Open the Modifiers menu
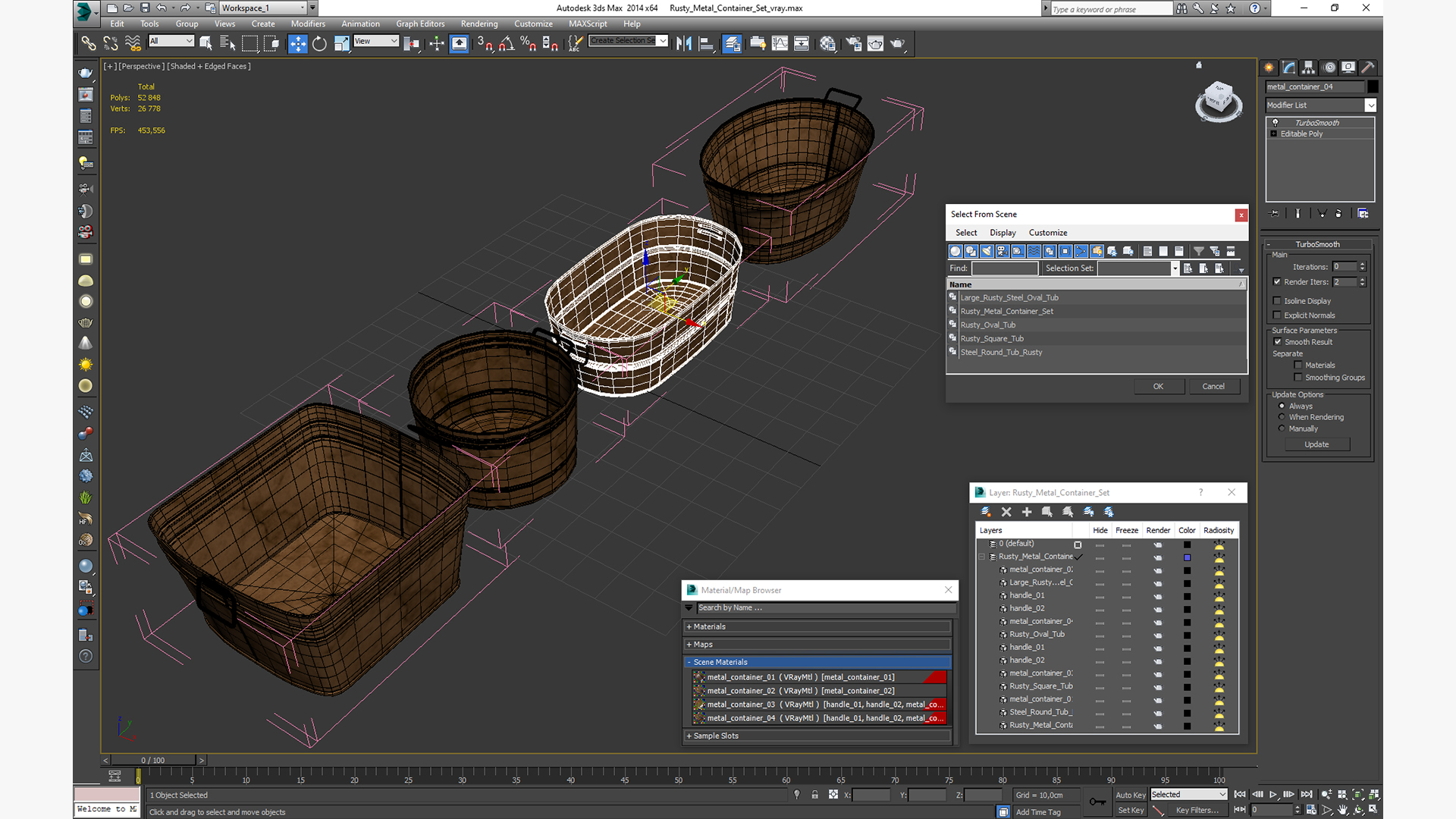The image size is (1456, 819). pyautogui.click(x=308, y=24)
